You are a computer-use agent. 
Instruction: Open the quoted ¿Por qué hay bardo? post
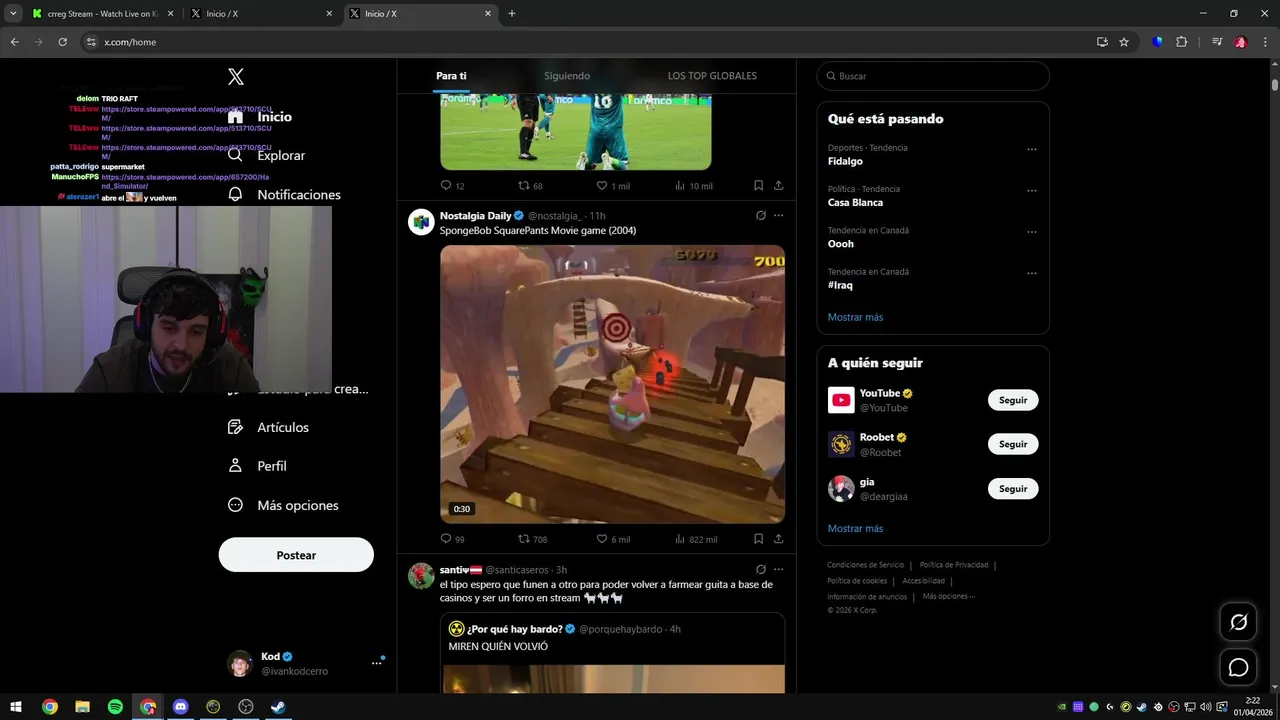(612, 653)
